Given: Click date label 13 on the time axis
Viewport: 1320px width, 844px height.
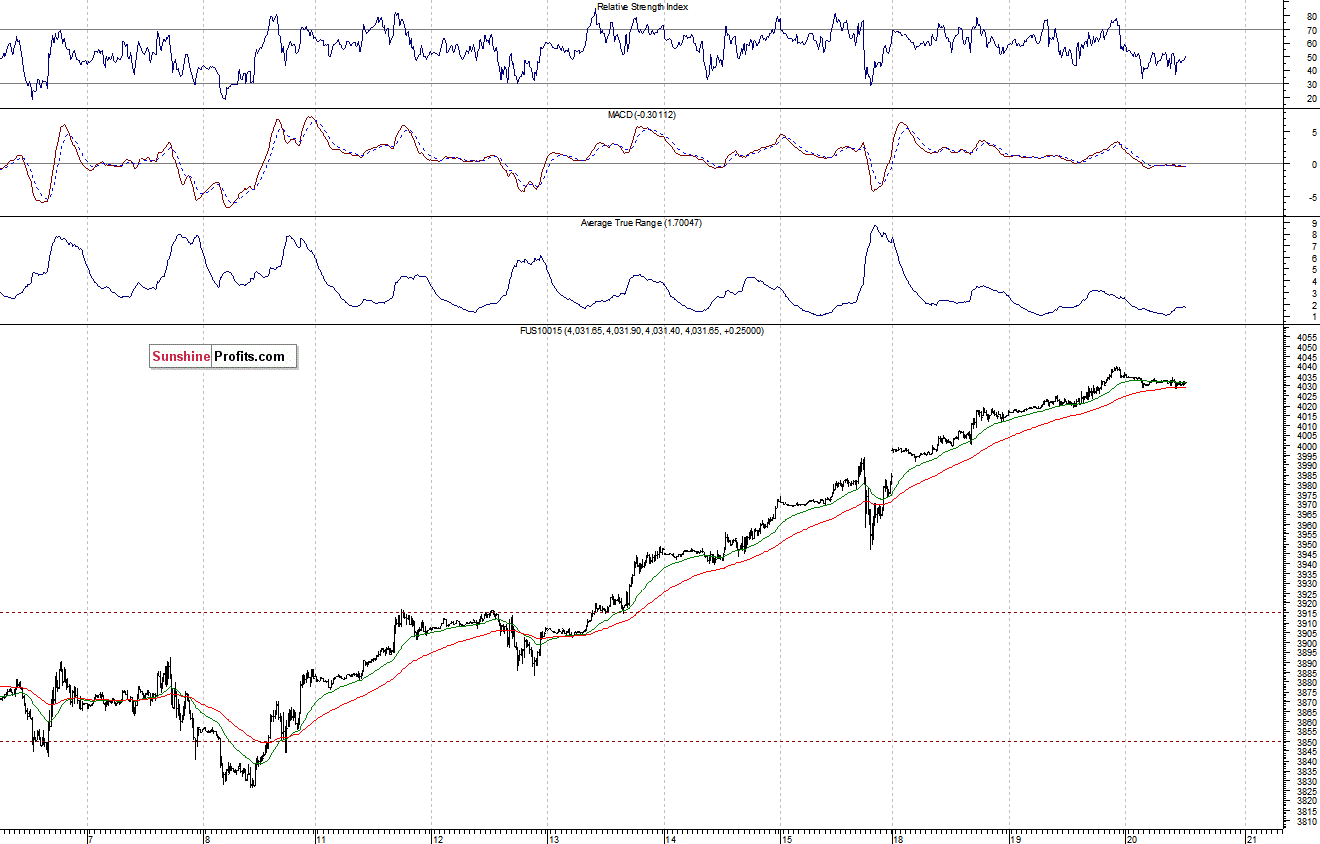Looking at the screenshot, I should 554,838.
